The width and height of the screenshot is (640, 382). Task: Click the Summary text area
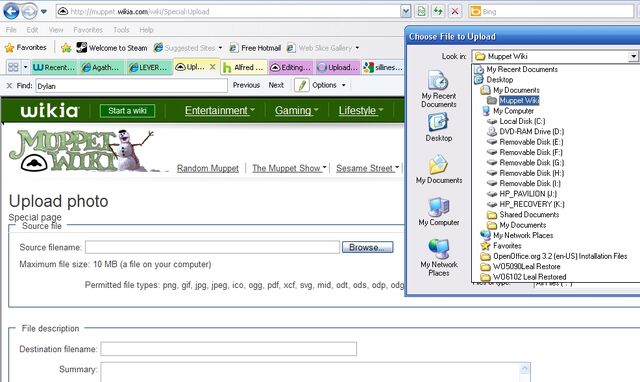tap(315, 372)
